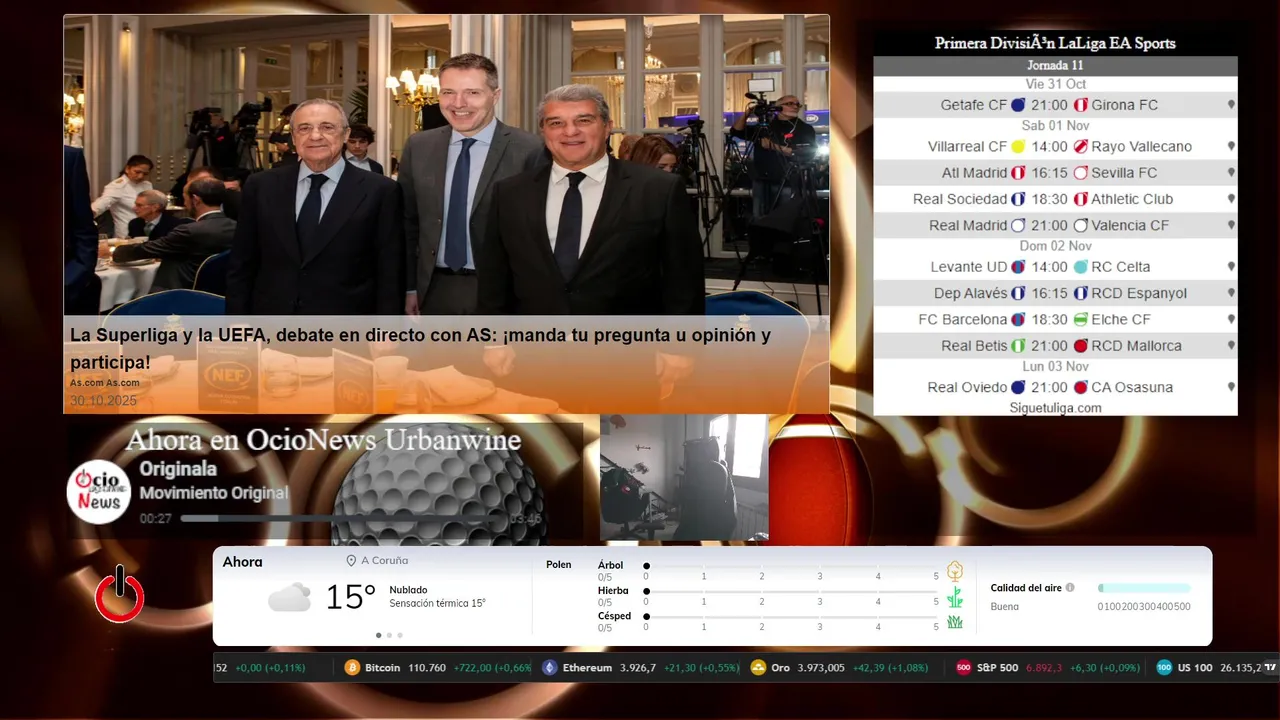This screenshot has height=720, width=1280.
Task: Click the Getafe CF team badge
Action: (1018, 105)
